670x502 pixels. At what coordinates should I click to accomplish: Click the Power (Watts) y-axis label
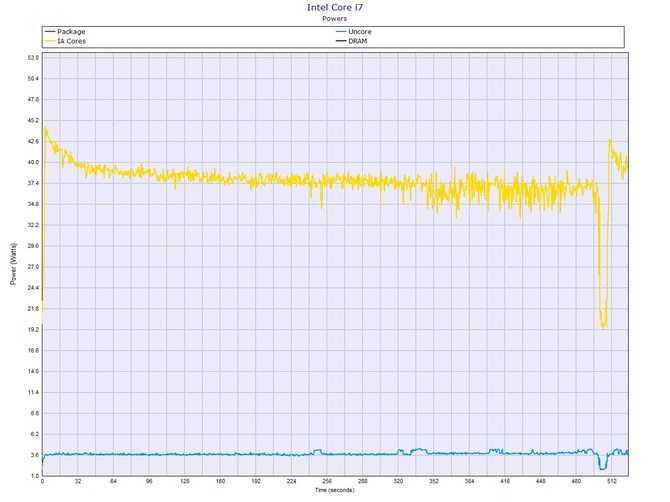click(x=13, y=264)
